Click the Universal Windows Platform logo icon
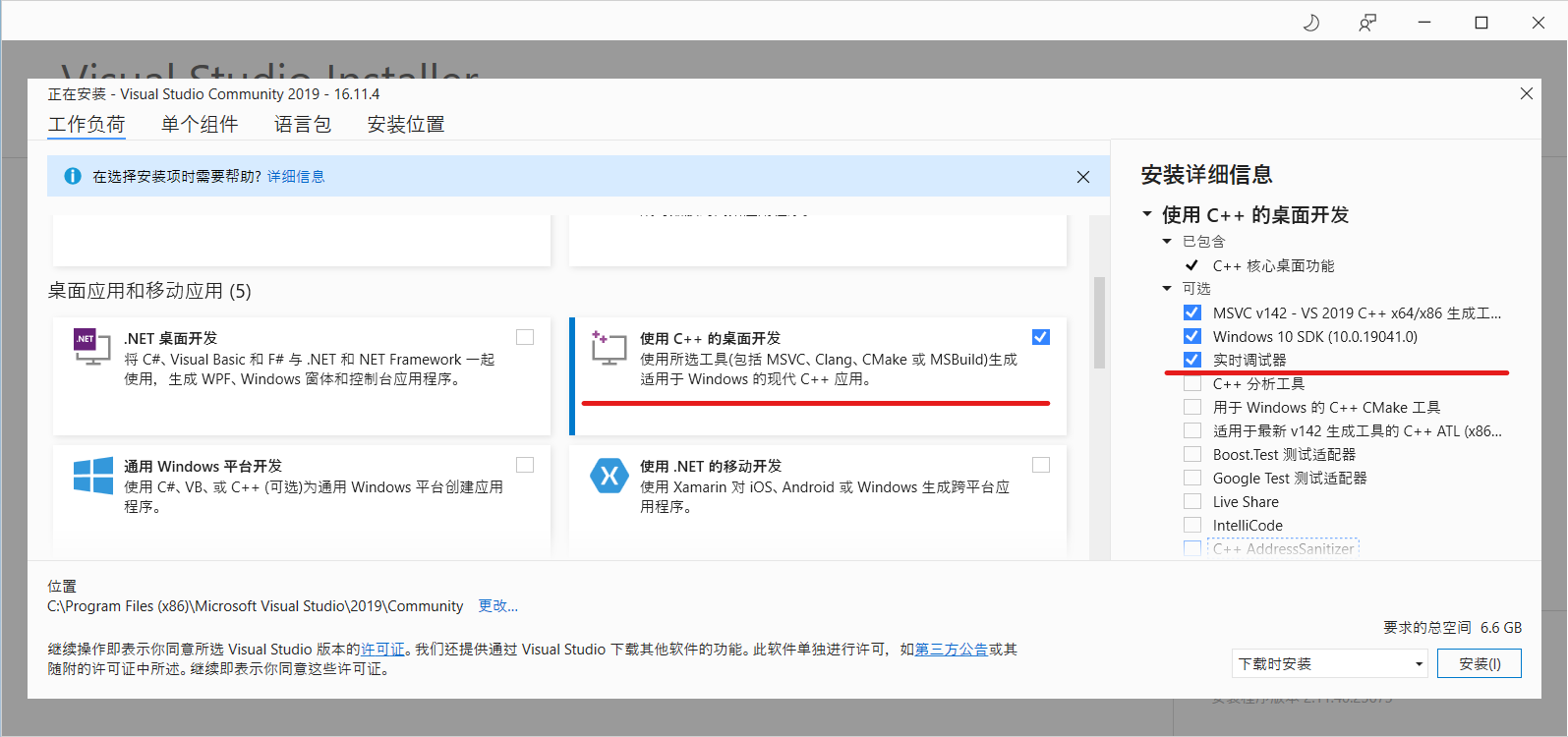 point(93,476)
